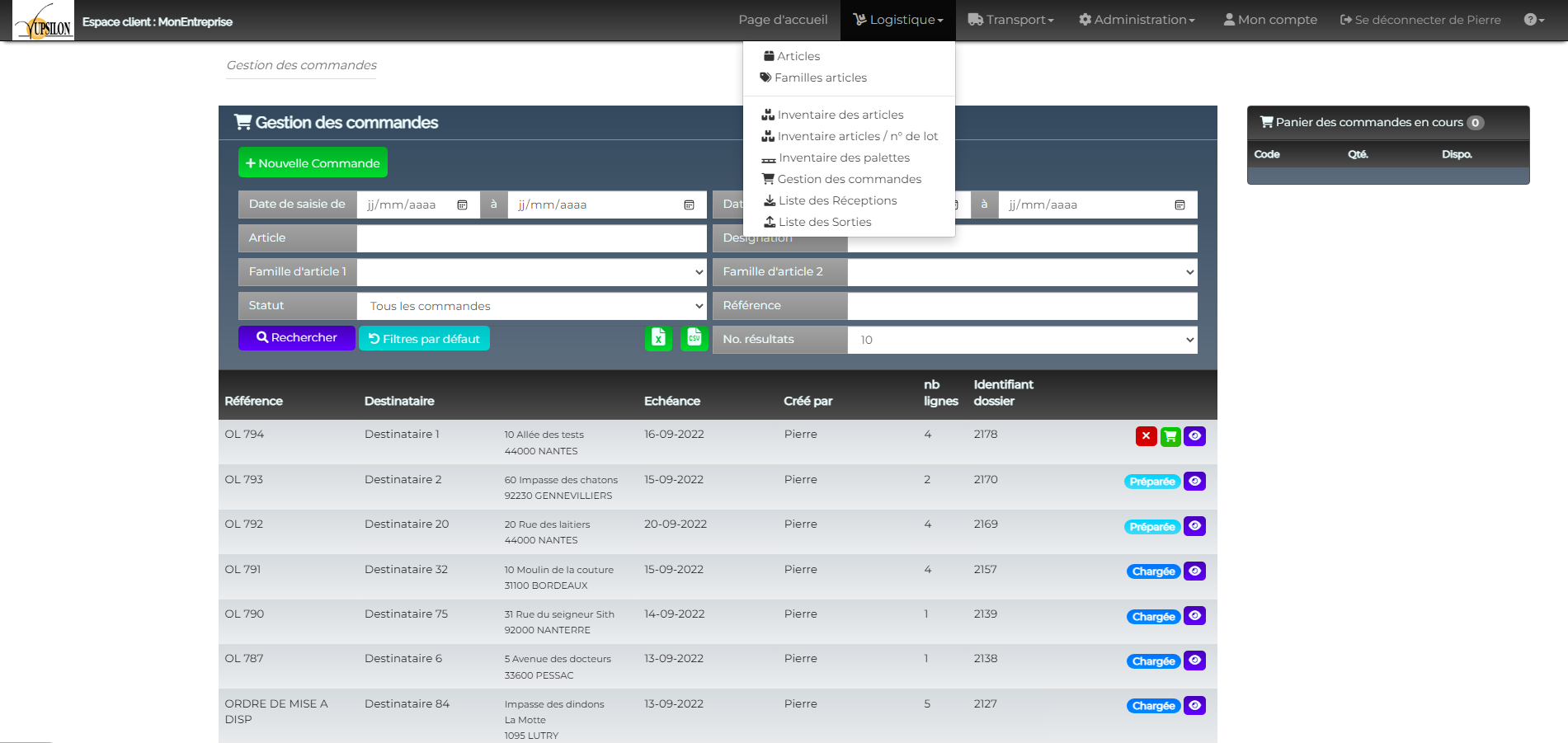Click Préparée badge of OL 793
This screenshot has height=743, width=1568.
click(1152, 482)
